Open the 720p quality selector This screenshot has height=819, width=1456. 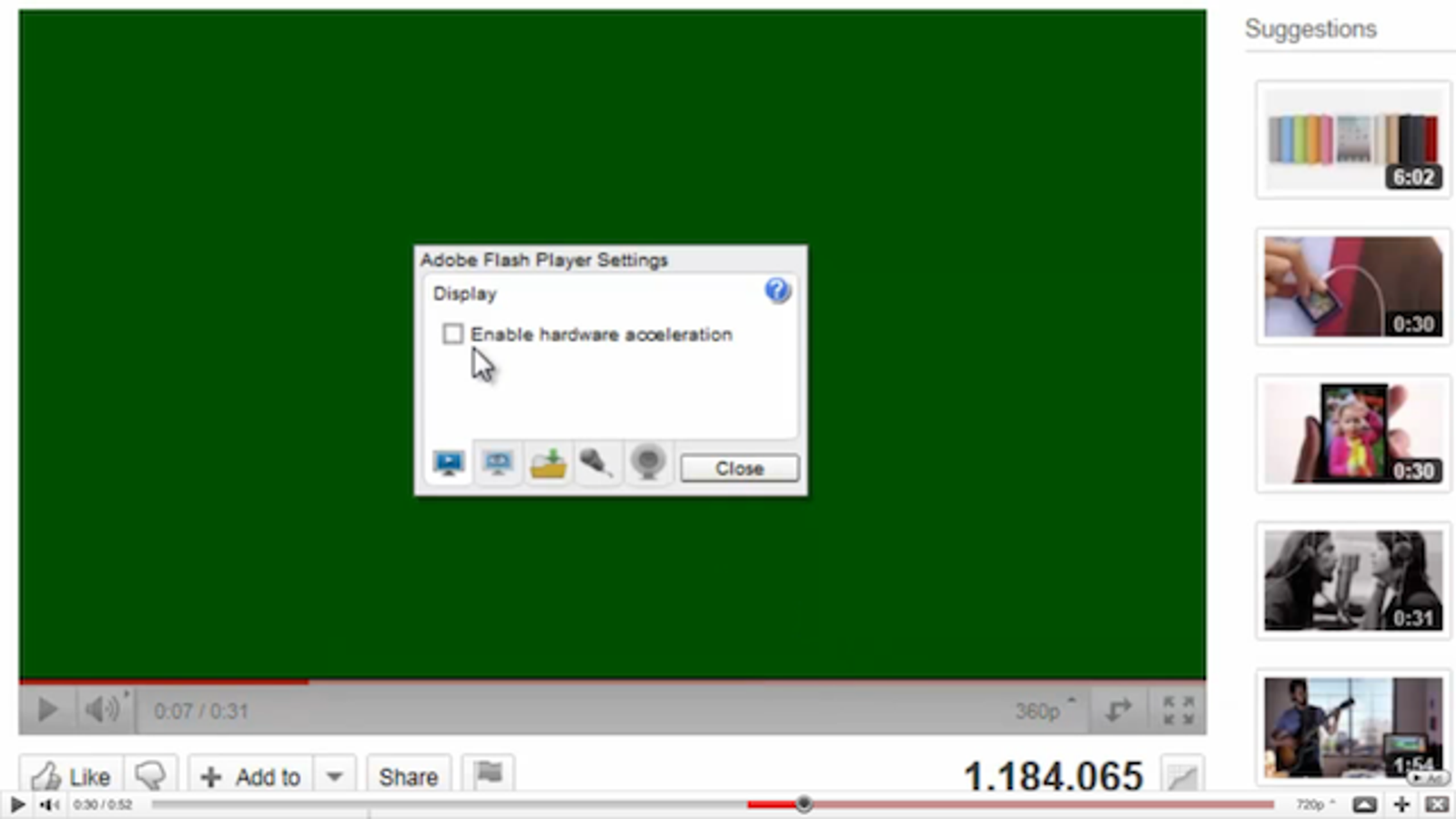coord(1314,804)
